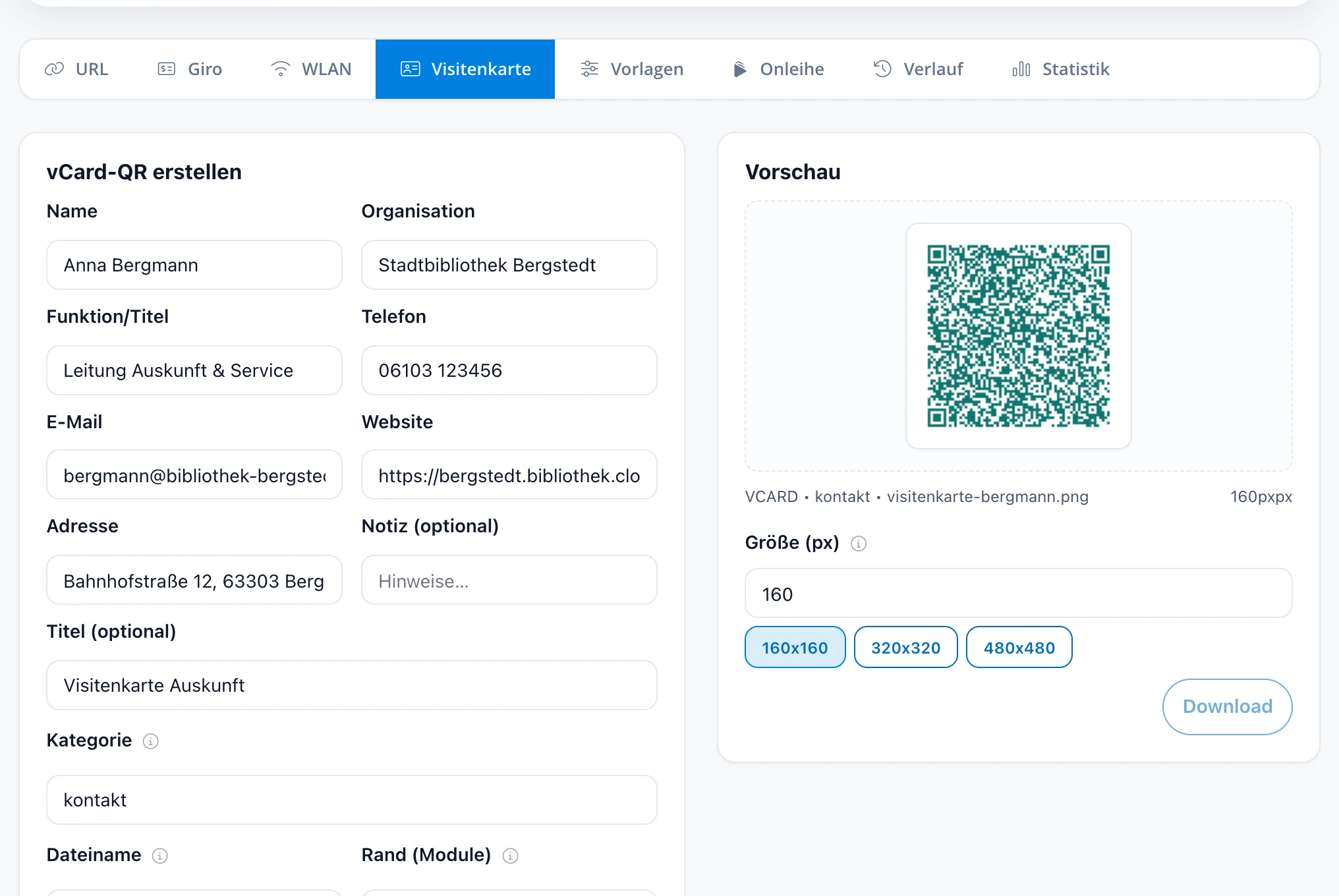Choose the 320x320 size preset
1339x896 pixels.
point(906,647)
